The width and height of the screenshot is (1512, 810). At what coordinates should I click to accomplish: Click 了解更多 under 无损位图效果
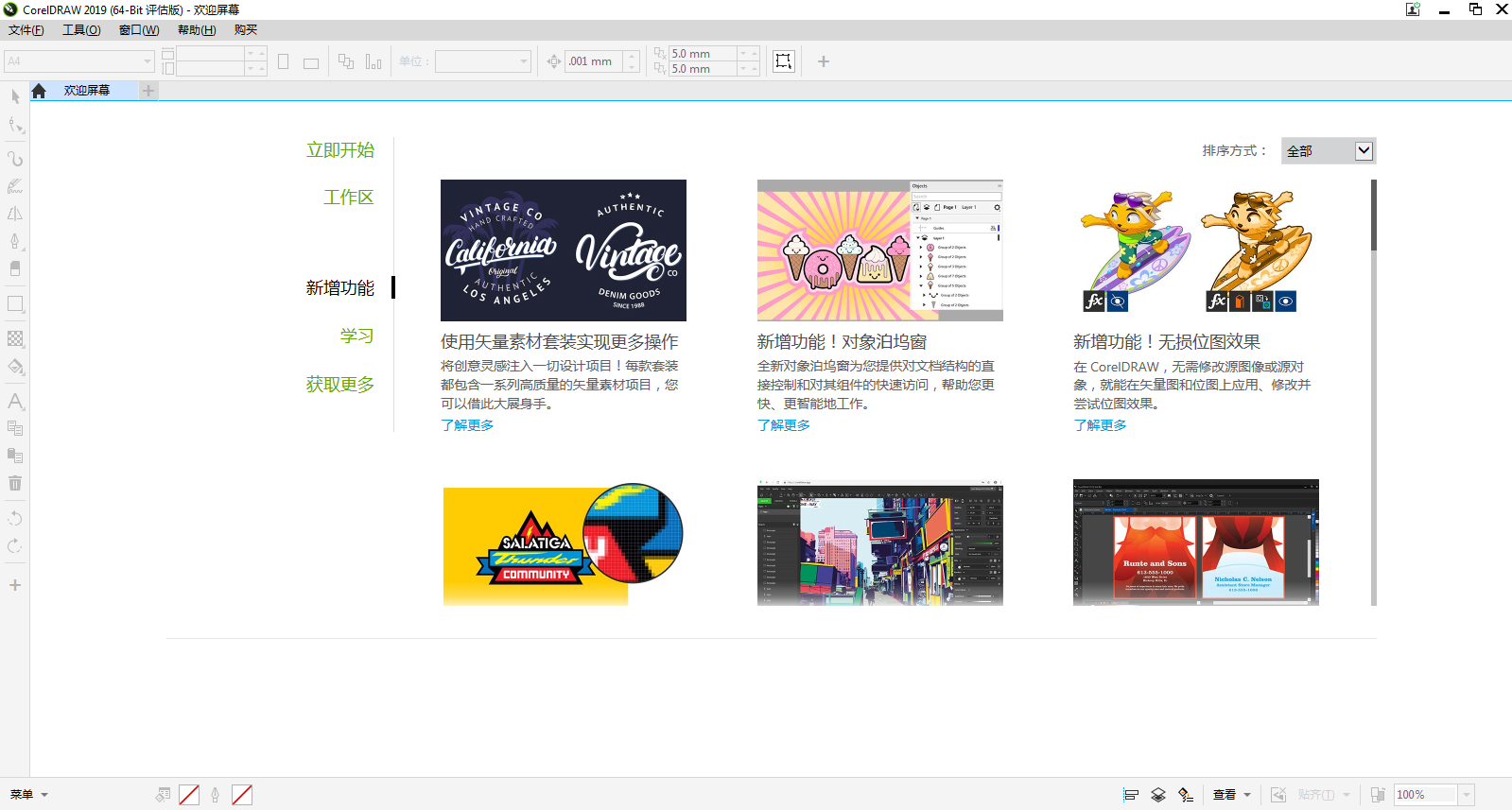click(1100, 425)
